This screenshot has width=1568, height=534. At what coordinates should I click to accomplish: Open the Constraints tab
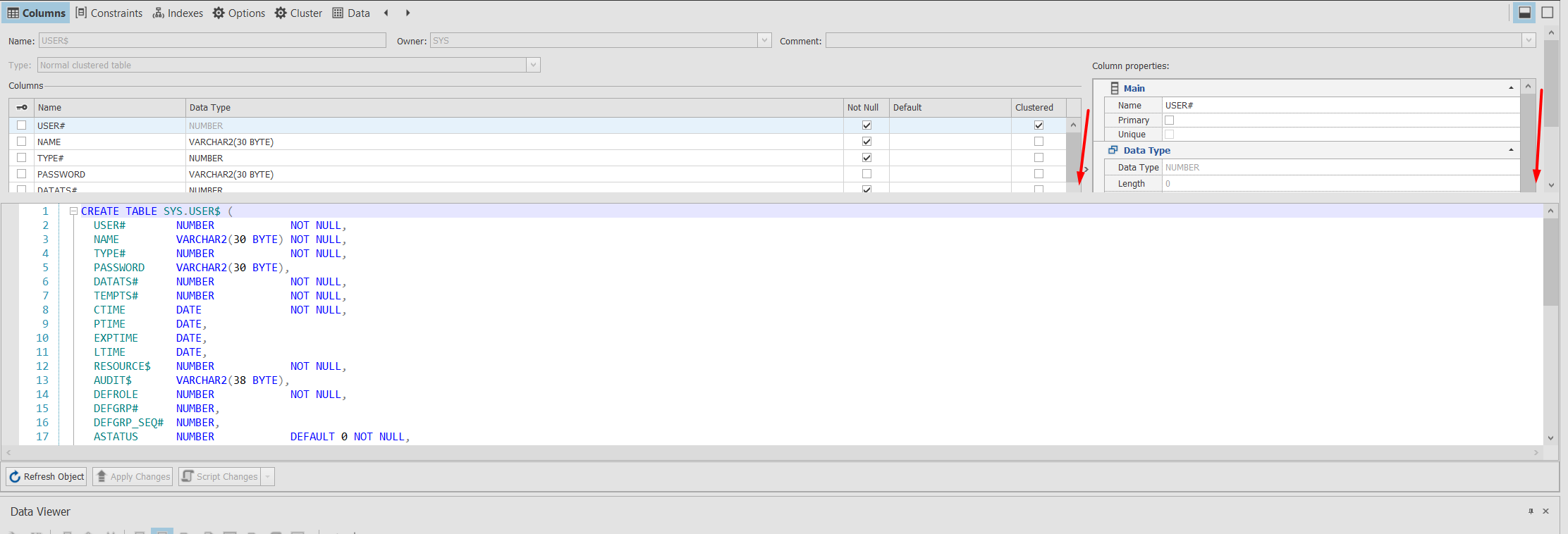point(109,13)
